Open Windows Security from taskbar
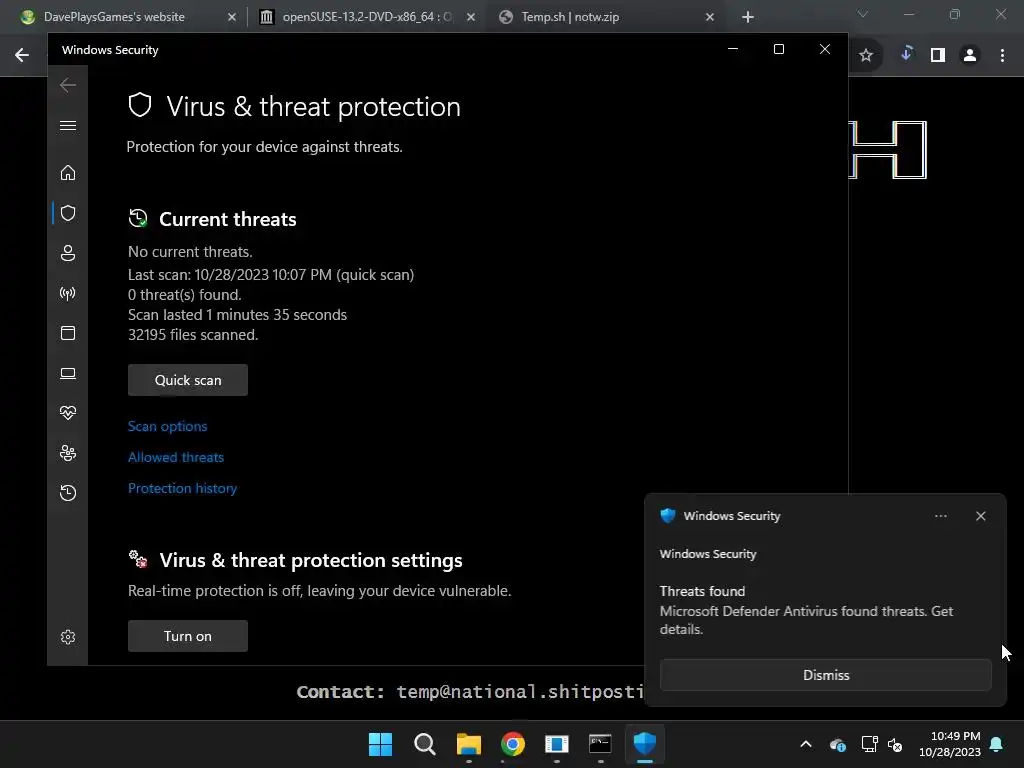The height and width of the screenshot is (768, 1024). click(645, 744)
